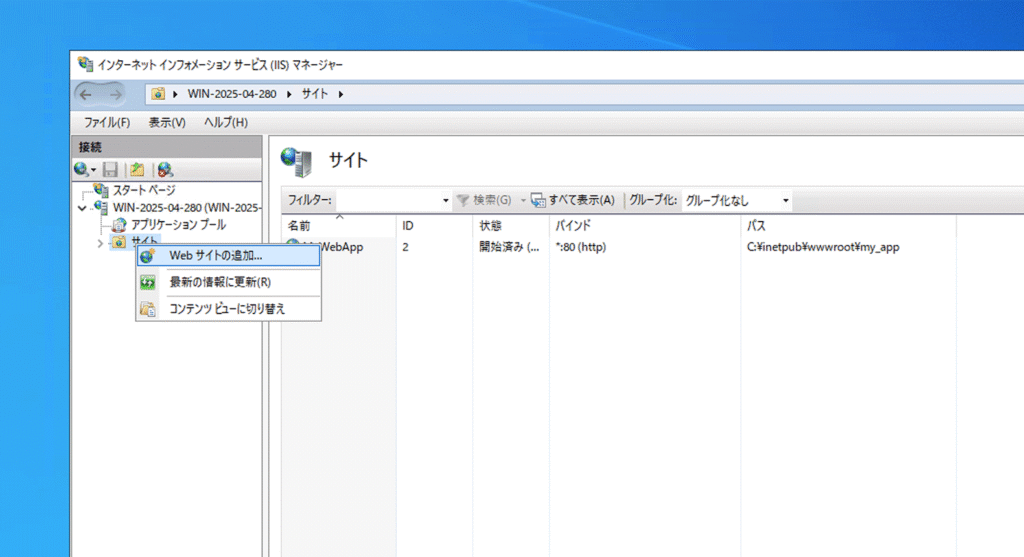Open the ファイル(F) menu
The image size is (1024, 557).
[107, 123]
